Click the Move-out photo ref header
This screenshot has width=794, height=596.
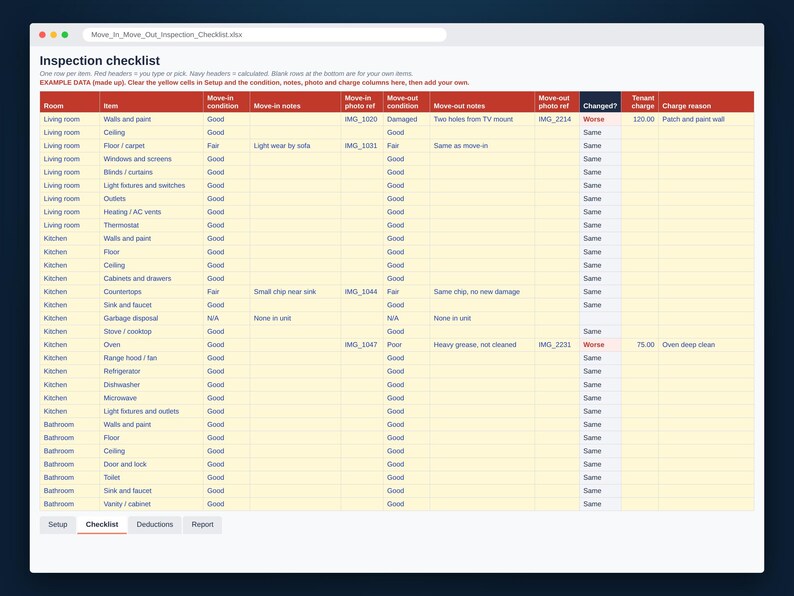pyautogui.click(x=557, y=102)
